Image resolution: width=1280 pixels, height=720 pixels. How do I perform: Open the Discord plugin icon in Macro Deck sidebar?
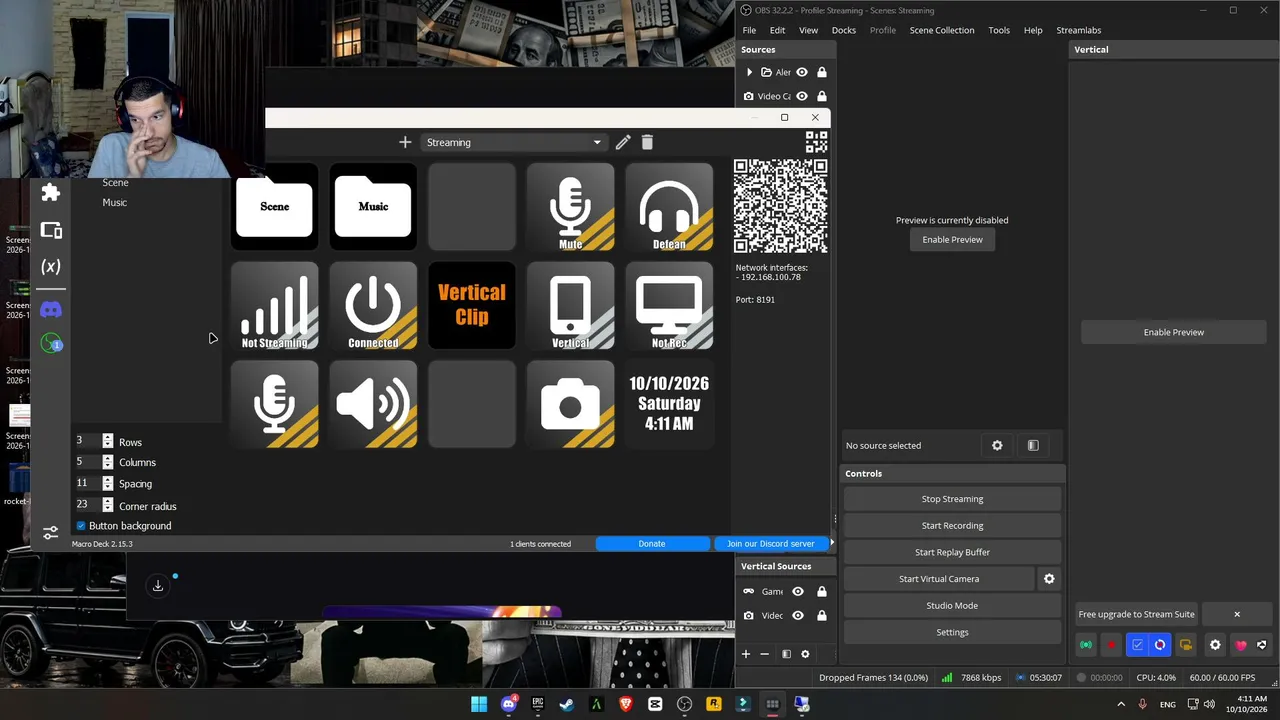pos(51,310)
